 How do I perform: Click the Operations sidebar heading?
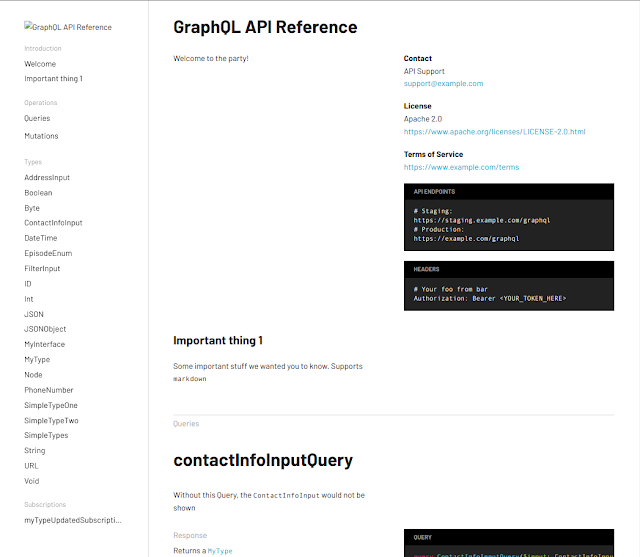pyautogui.click(x=41, y=102)
